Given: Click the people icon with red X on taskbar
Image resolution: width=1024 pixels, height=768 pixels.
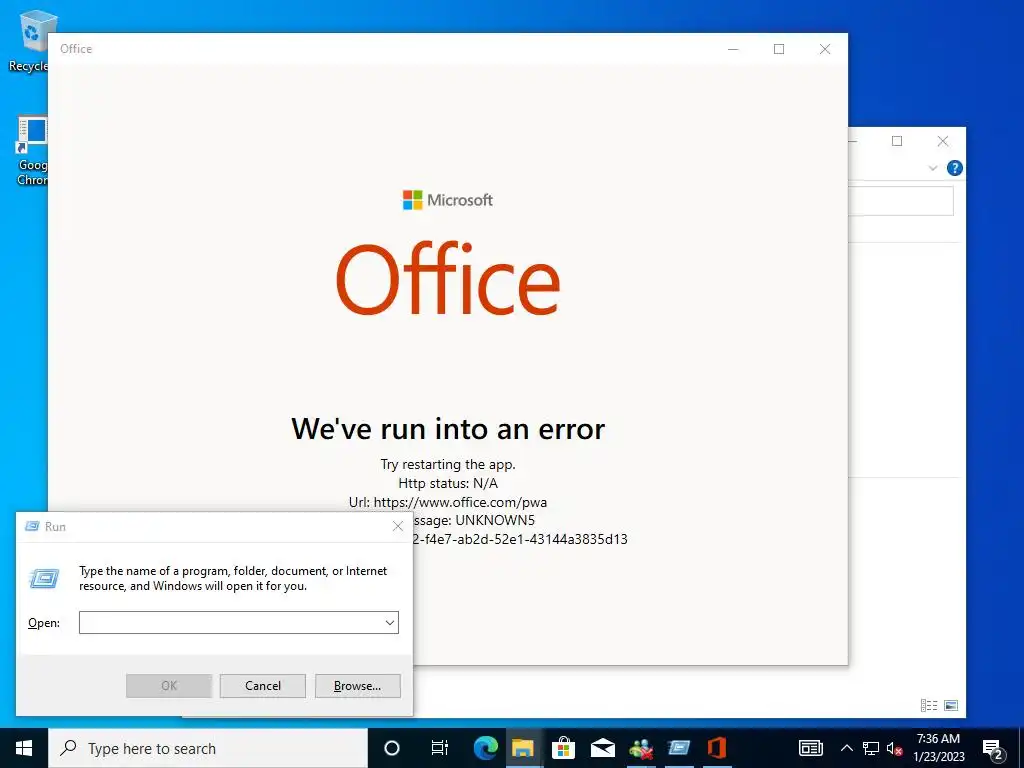Looking at the screenshot, I should 641,748.
